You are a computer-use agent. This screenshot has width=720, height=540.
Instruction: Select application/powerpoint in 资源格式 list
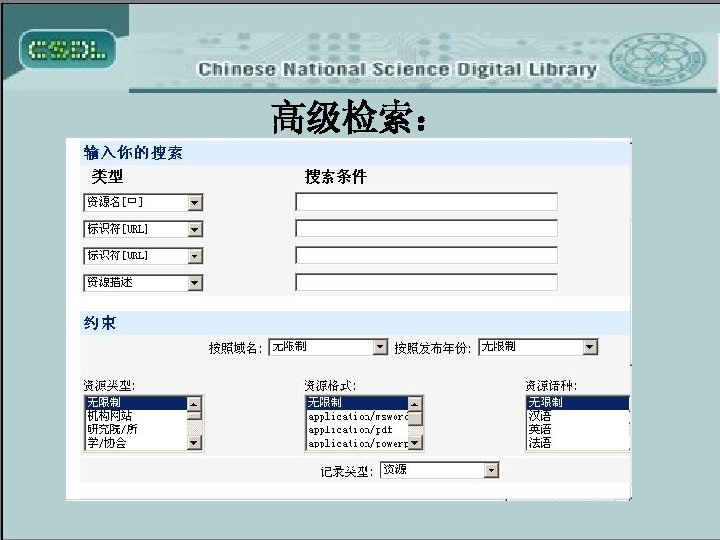(357, 443)
